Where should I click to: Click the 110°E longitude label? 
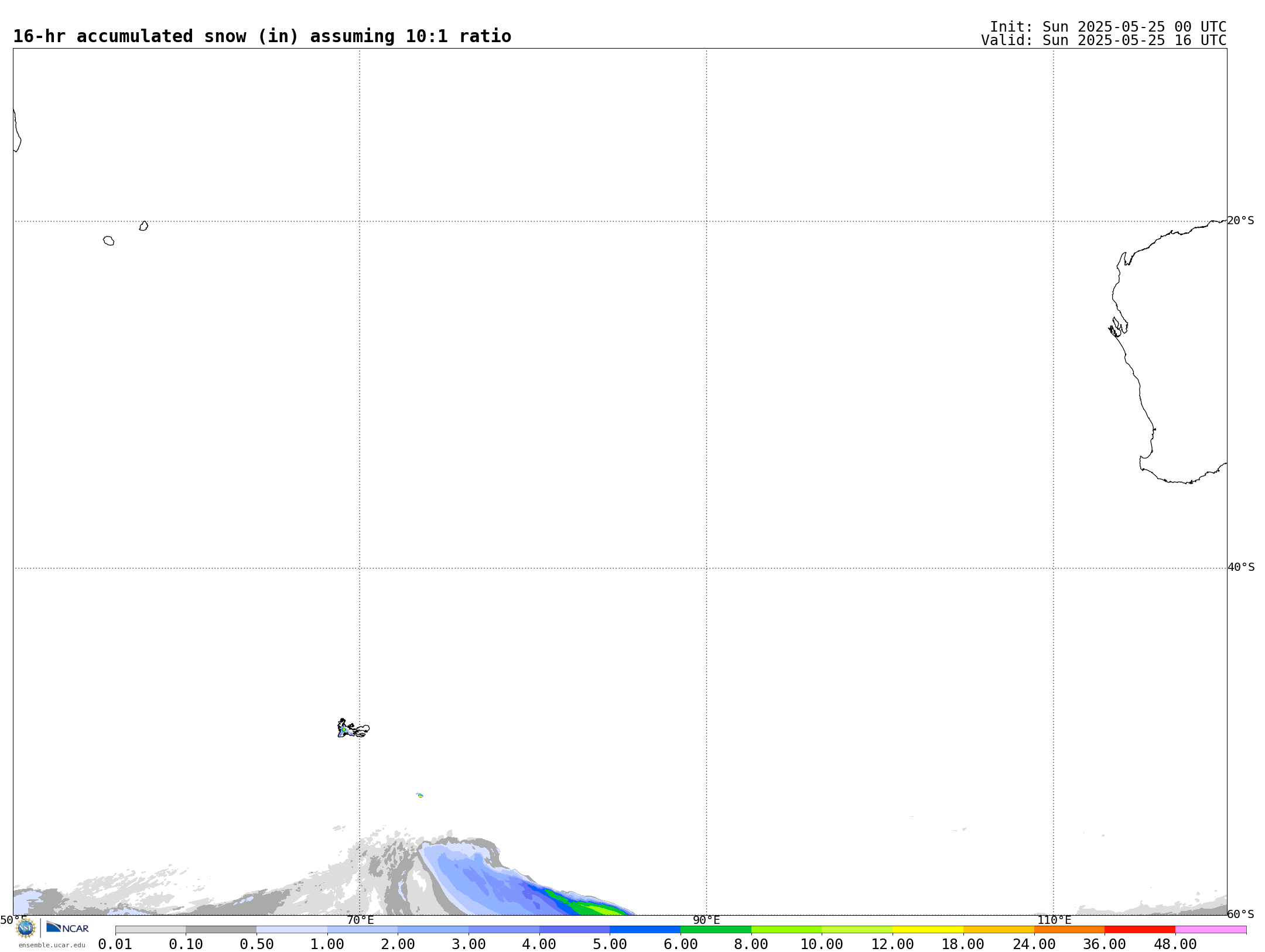(1054, 920)
